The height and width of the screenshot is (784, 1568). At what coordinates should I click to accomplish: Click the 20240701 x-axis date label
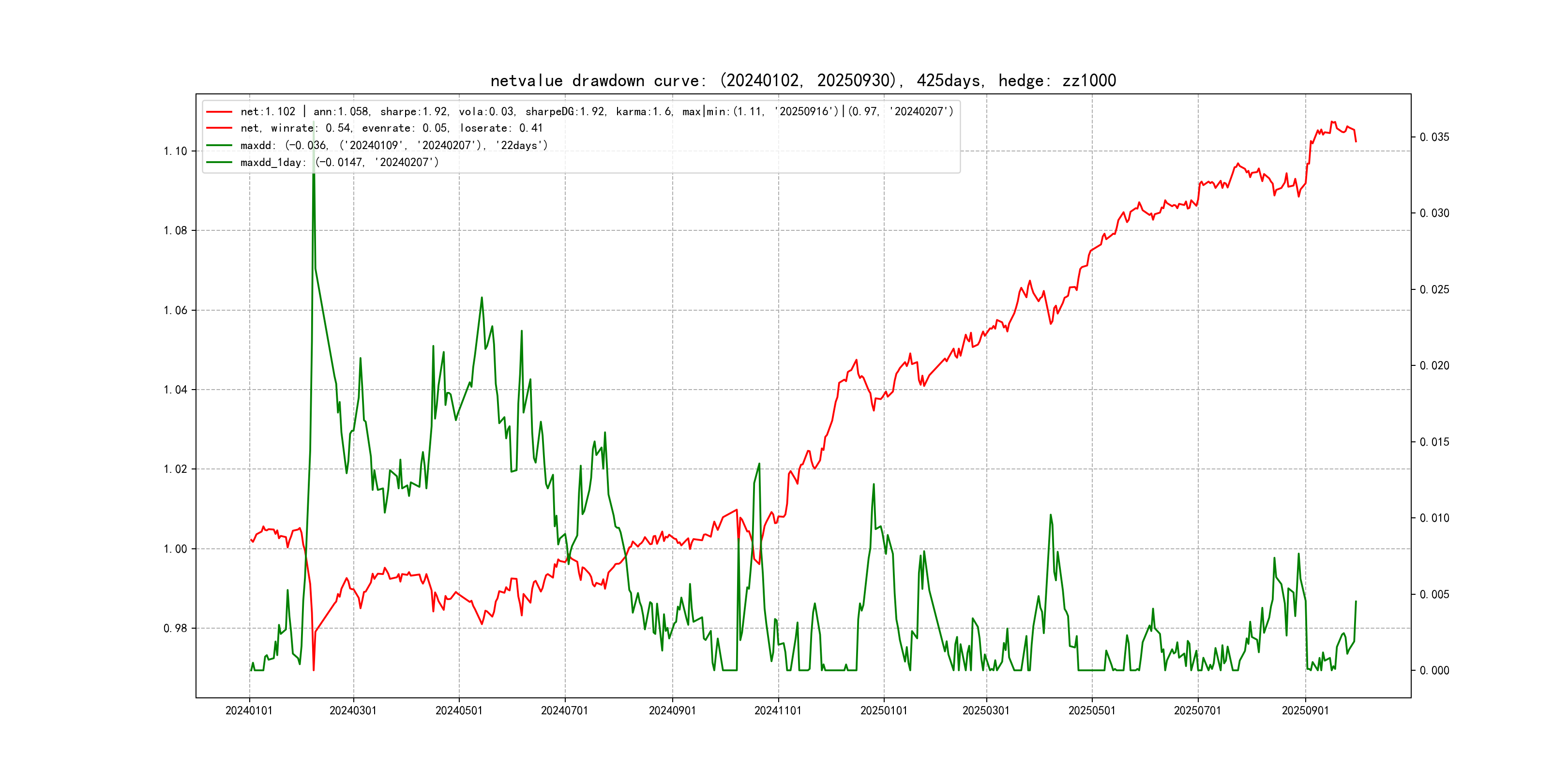click(x=564, y=711)
